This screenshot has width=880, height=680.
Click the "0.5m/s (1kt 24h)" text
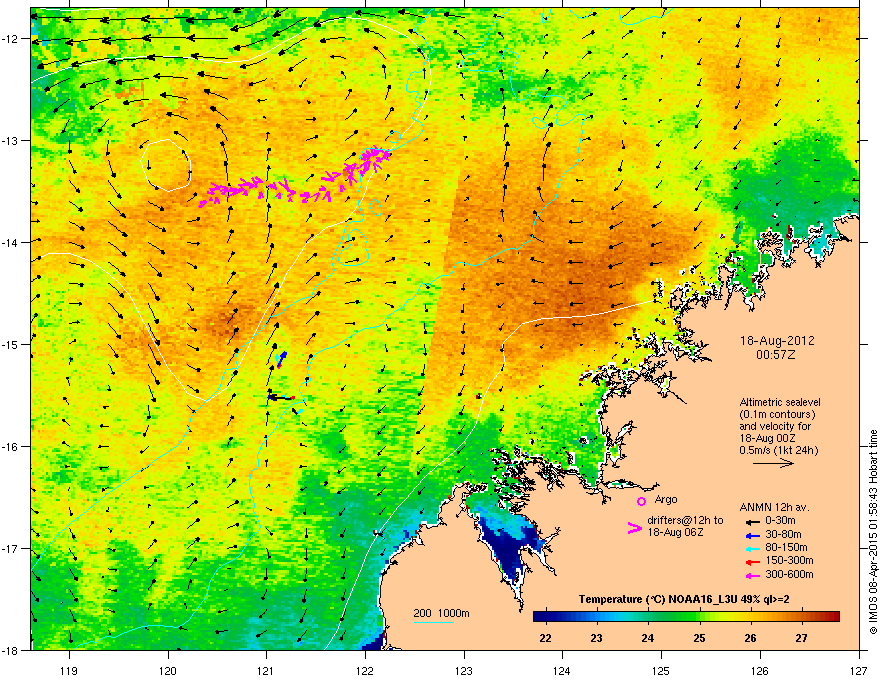[779, 450]
